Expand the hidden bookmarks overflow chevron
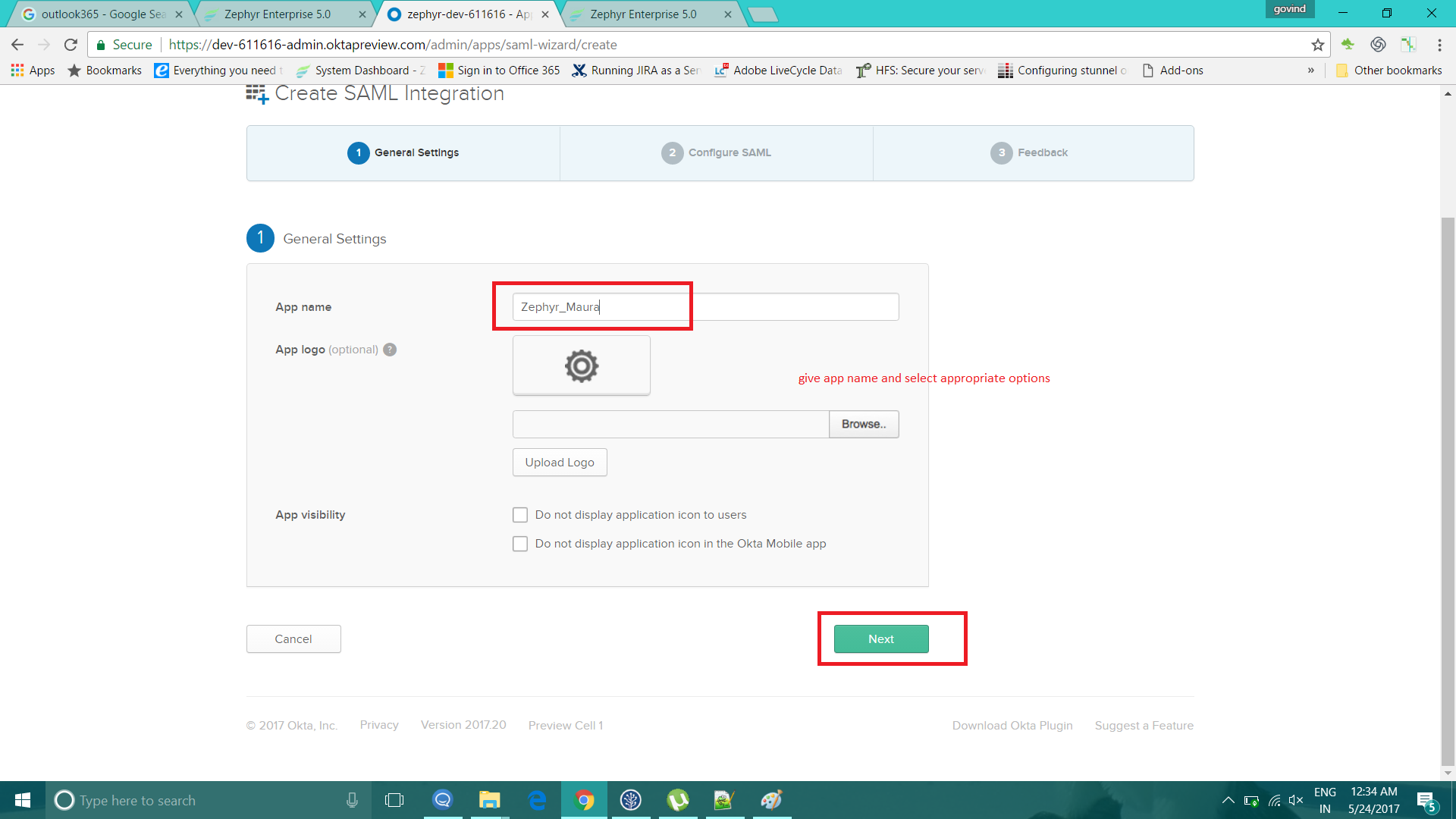1456x819 pixels. point(1310,71)
